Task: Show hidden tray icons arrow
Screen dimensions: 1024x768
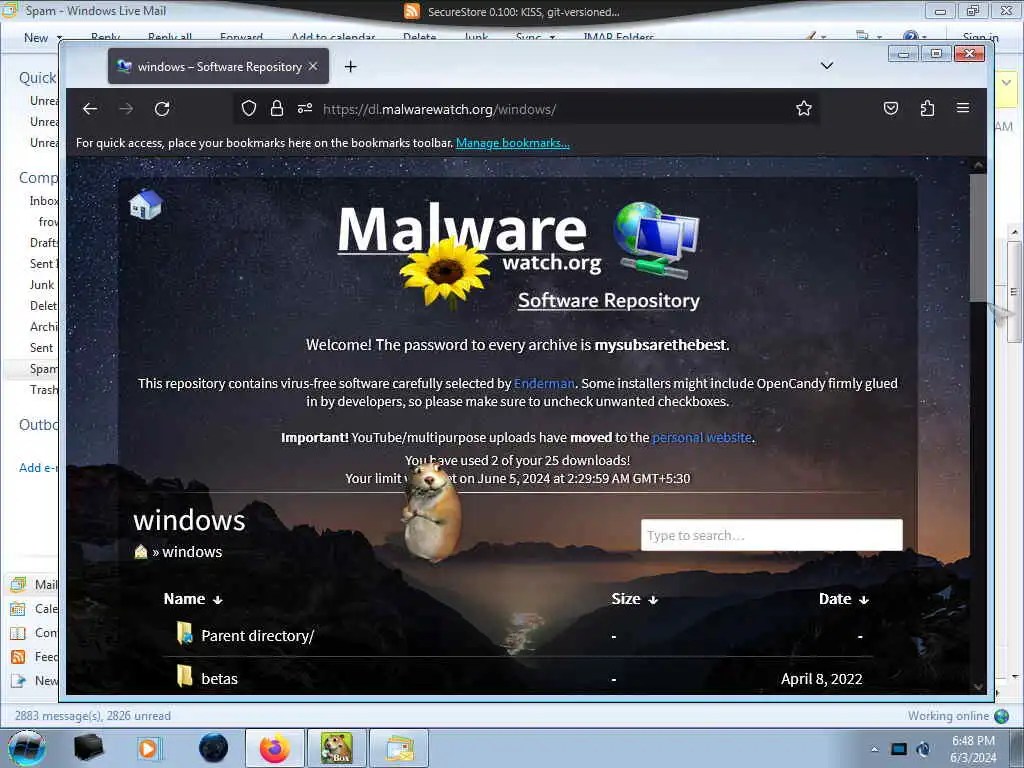Action: pyautogui.click(x=874, y=749)
